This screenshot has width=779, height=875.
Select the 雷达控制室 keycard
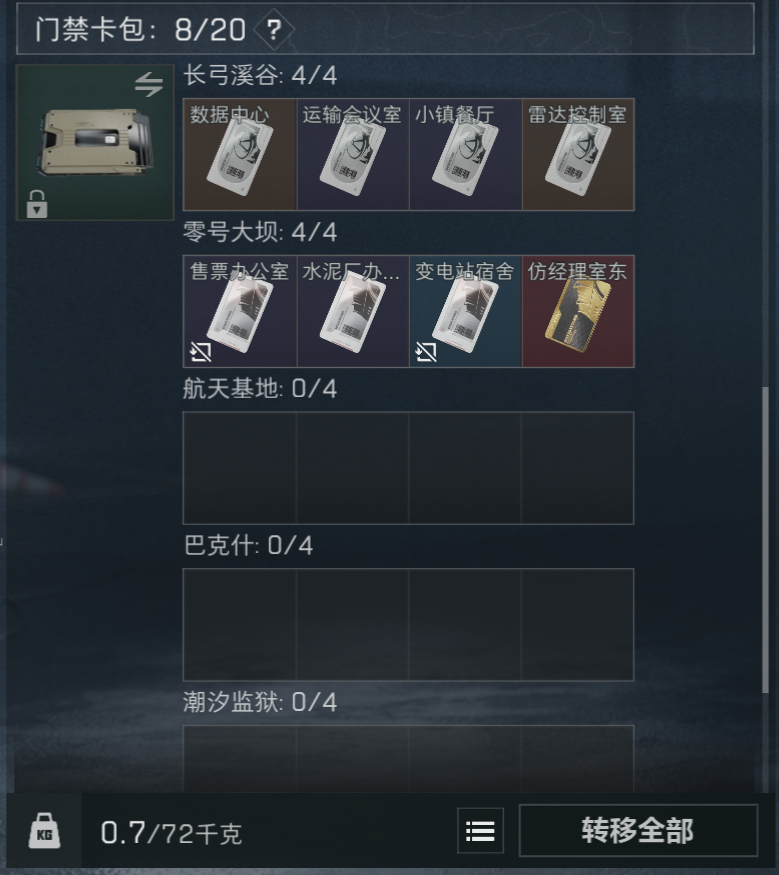click(578, 155)
